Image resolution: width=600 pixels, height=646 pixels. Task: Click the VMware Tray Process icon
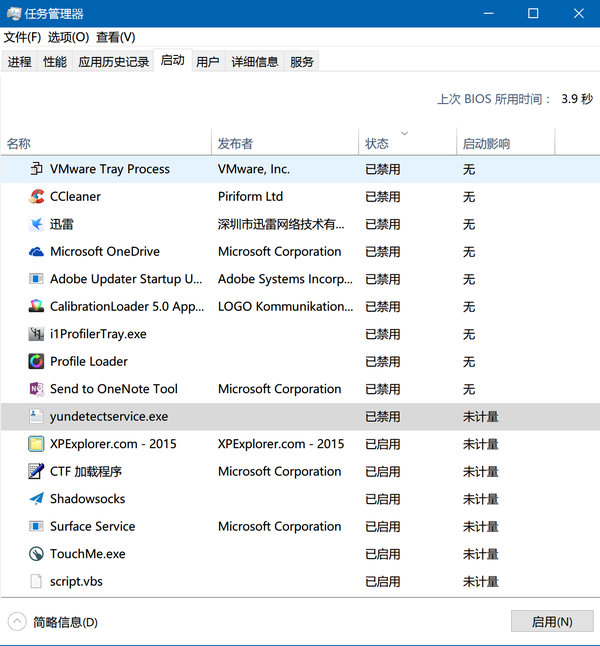(x=36, y=169)
